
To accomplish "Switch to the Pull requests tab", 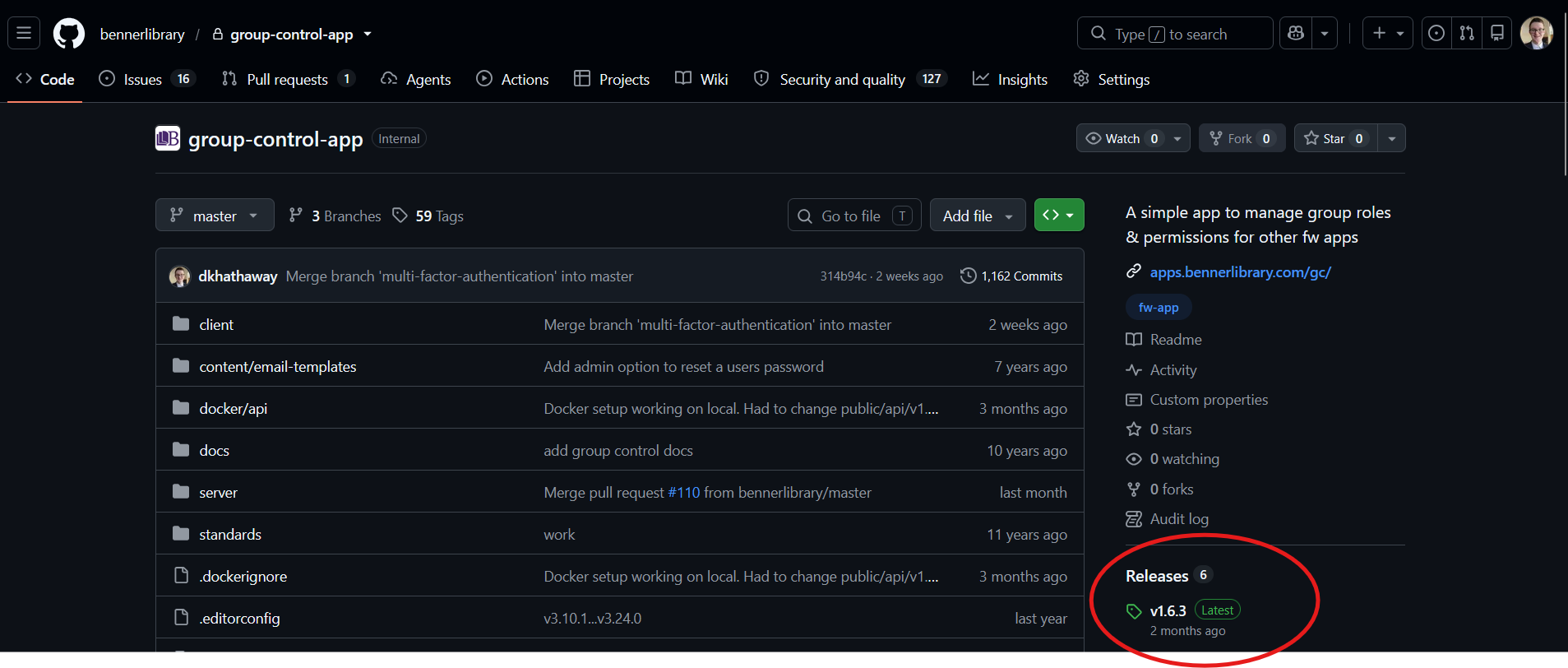I will point(288,79).
